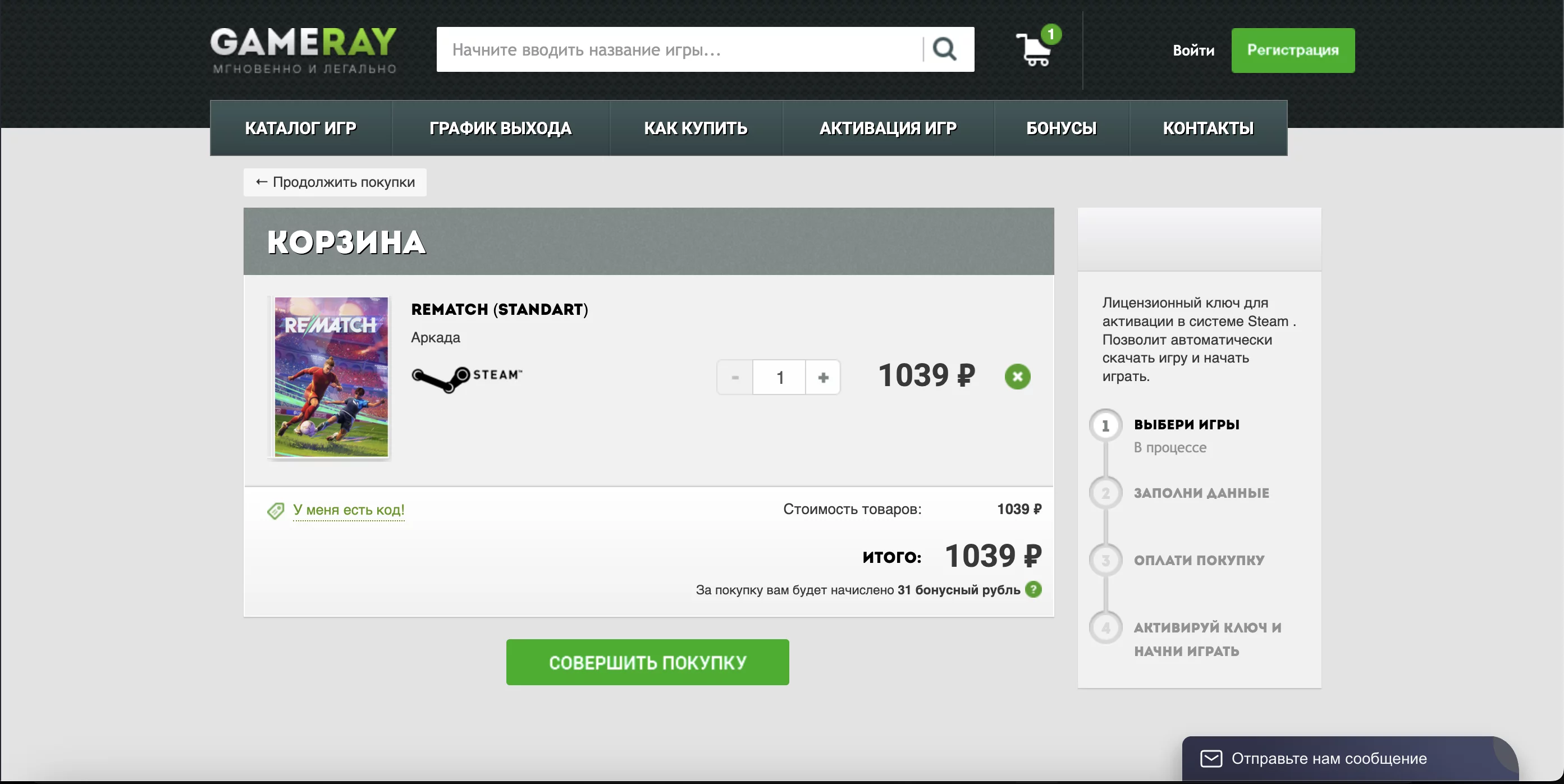Click the search magnifier icon
This screenshot has height=784, width=1564.
click(x=944, y=49)
